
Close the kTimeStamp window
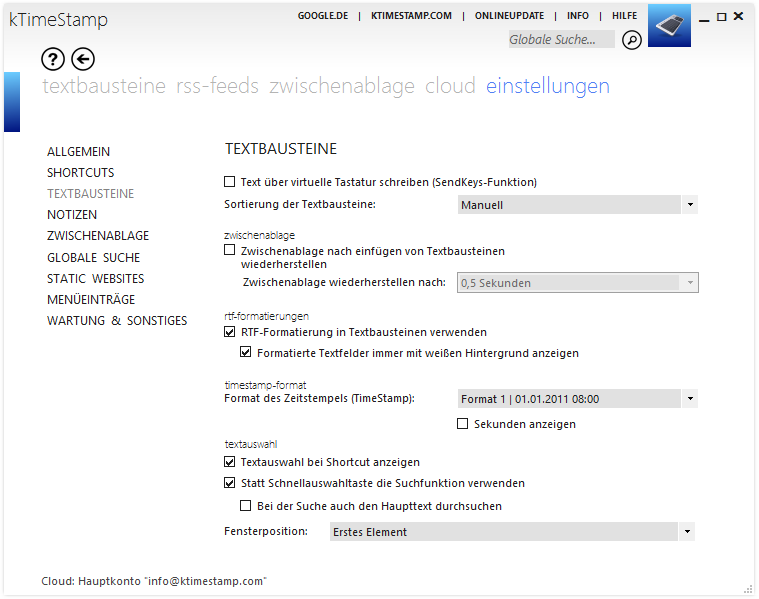738,16
